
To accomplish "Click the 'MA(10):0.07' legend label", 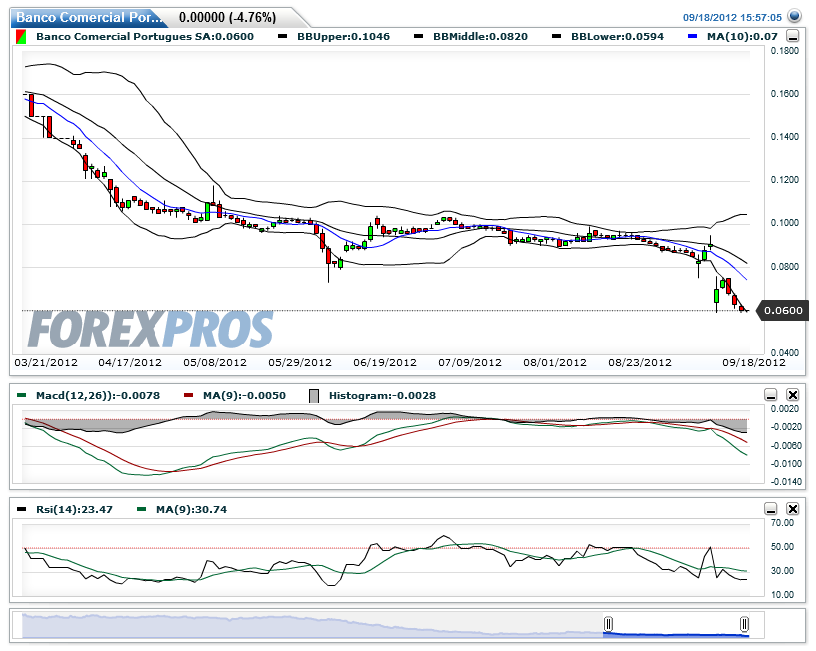I will (x=742, y=37).
